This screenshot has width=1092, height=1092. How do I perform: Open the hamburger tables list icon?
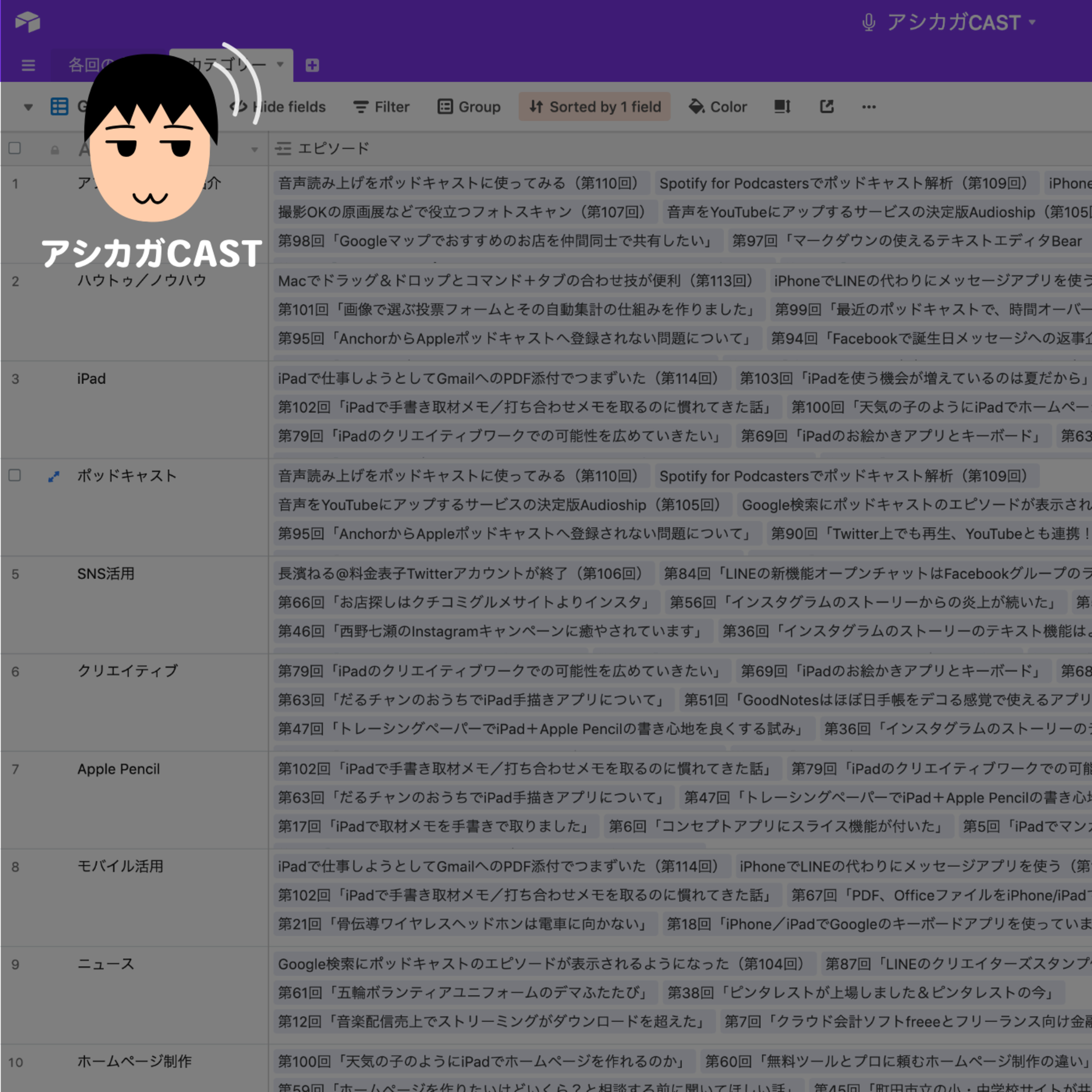pos(28,66)
